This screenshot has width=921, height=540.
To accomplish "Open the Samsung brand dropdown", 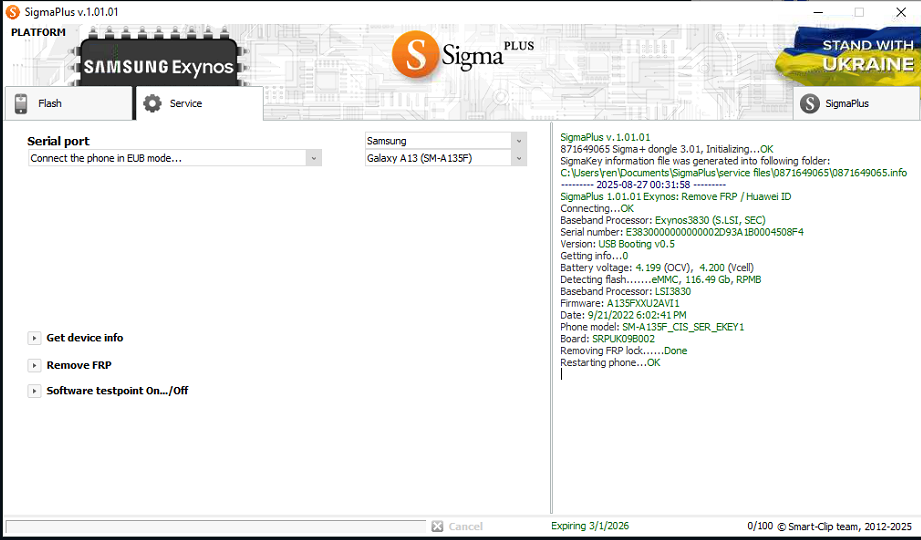I will click(519, 141).
